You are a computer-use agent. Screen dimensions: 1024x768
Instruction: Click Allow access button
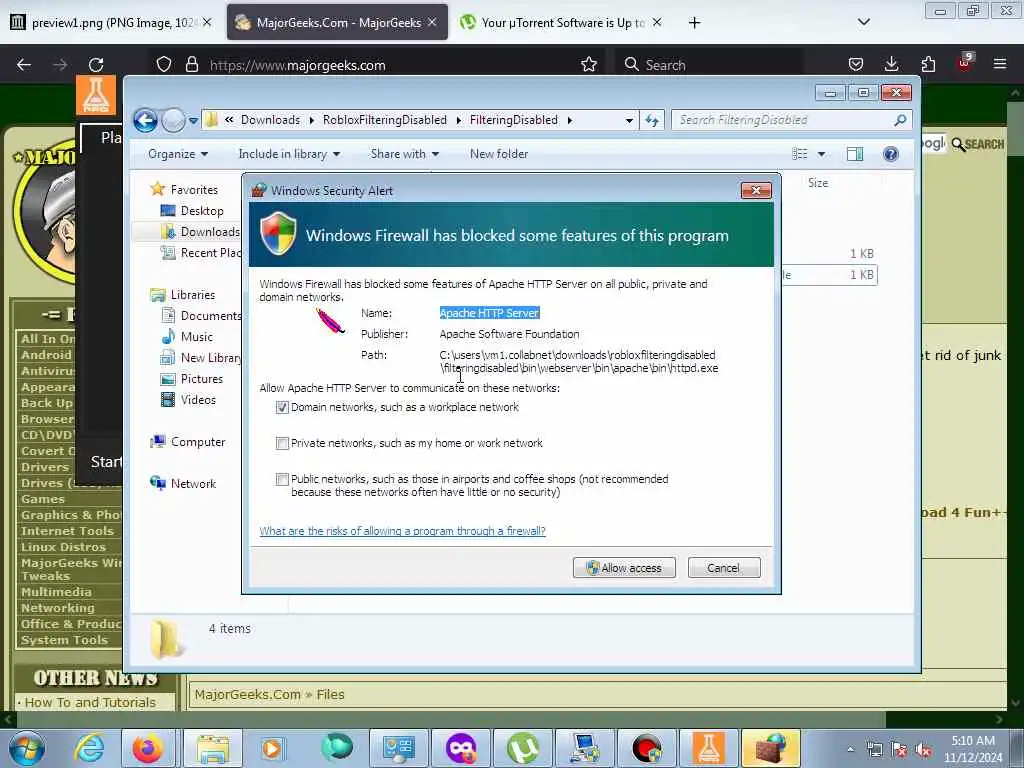(x=624, y=568)
